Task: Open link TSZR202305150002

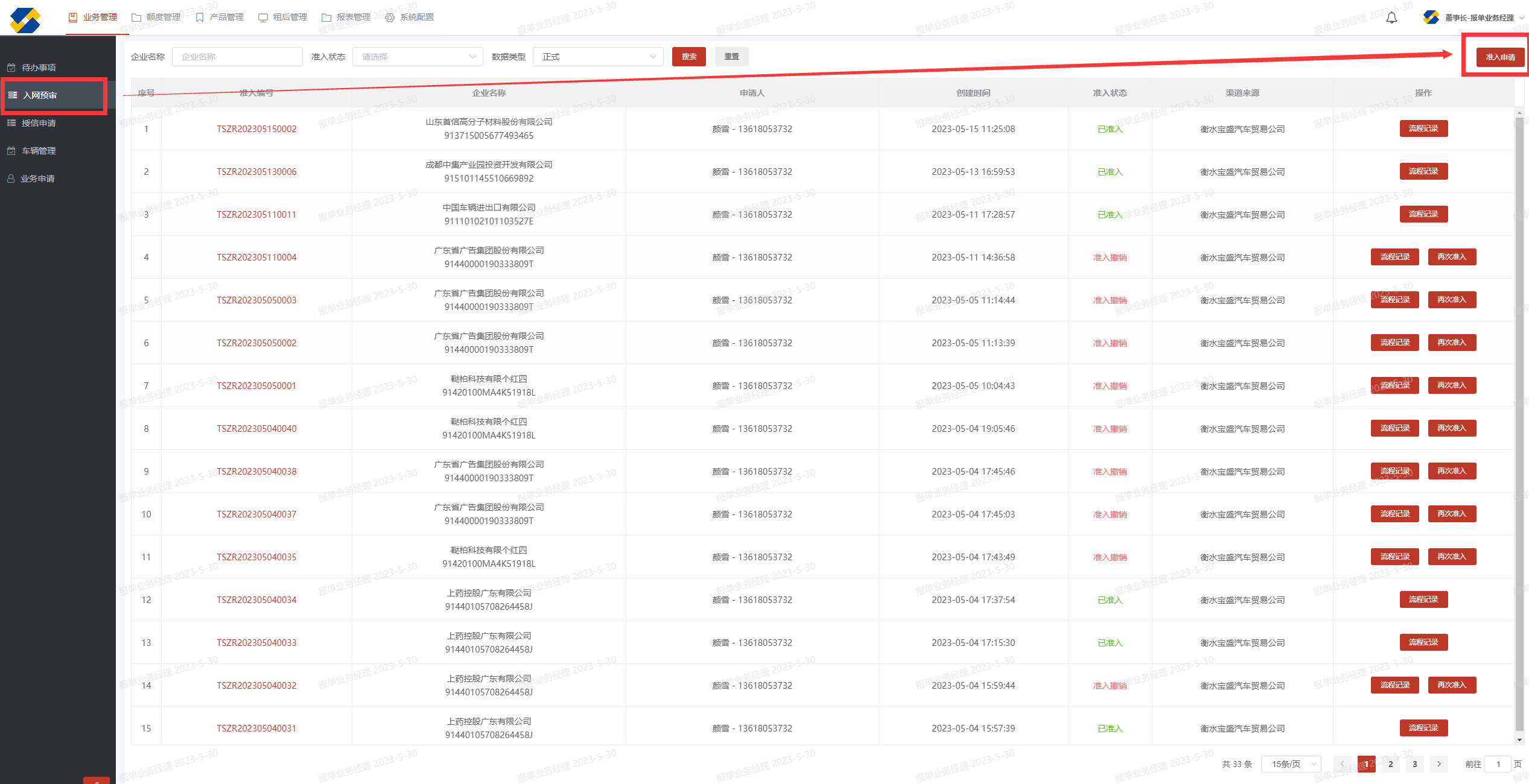Action: coord(256,129)
